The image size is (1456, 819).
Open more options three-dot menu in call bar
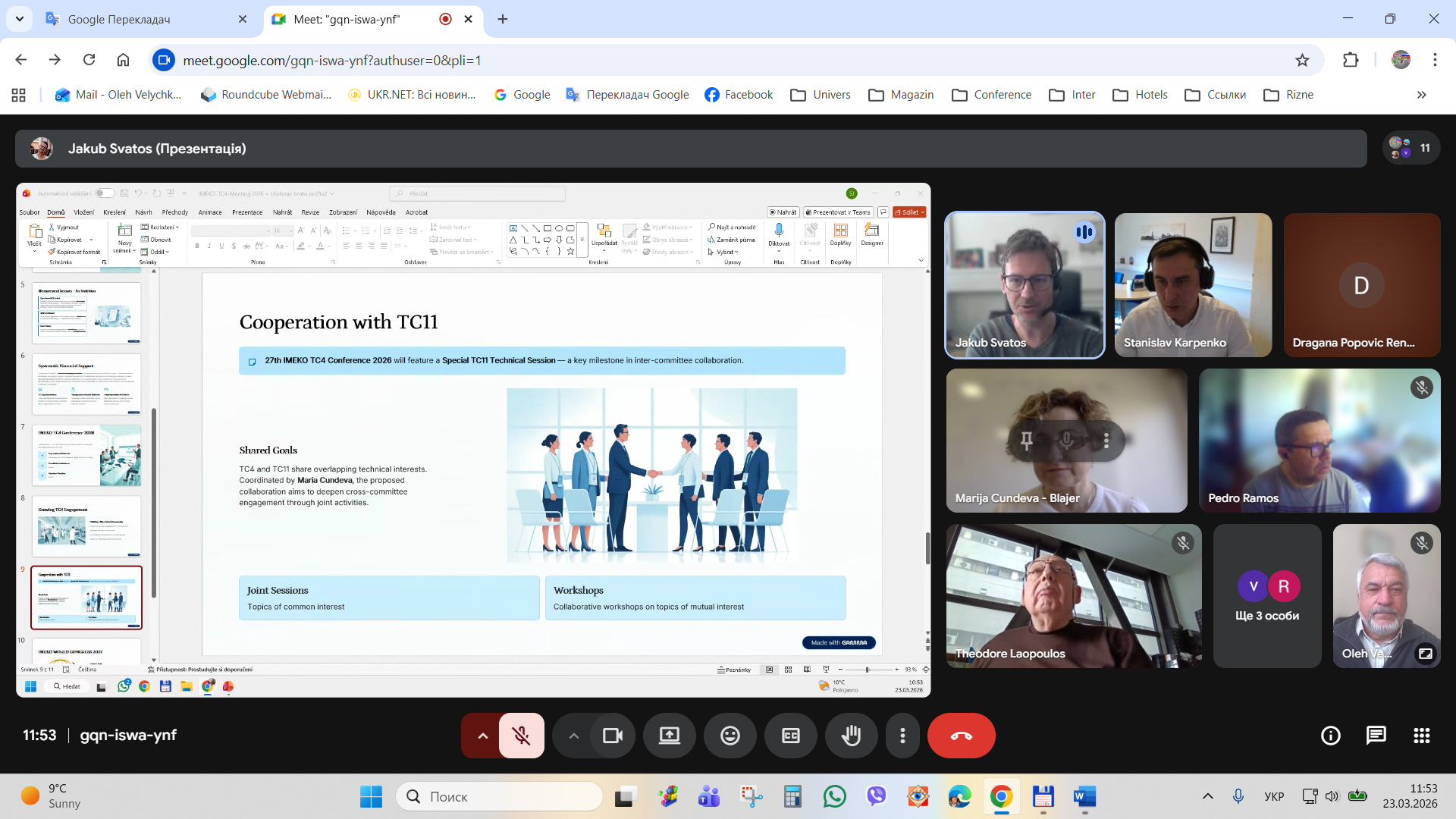(902, 736)
